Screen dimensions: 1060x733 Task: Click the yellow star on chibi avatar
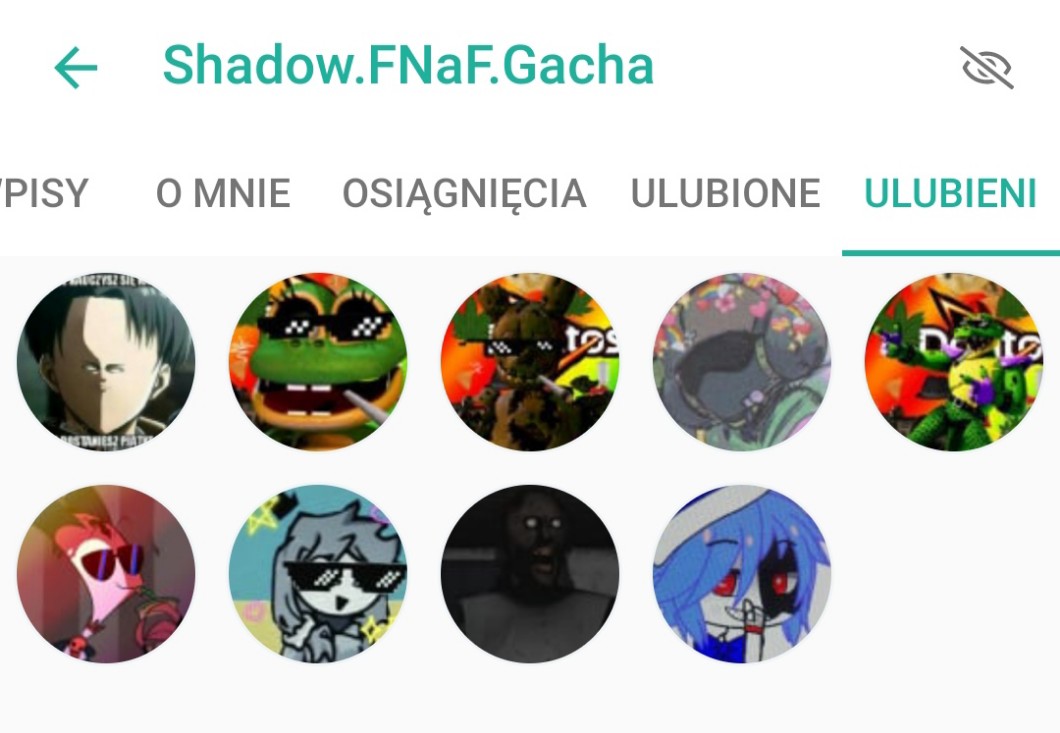pos(264,515)
